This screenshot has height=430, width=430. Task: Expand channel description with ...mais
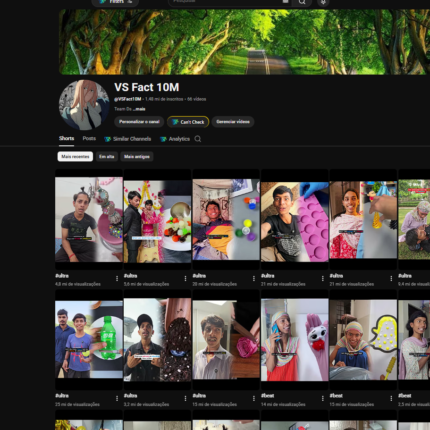click(x=139, y=109)
